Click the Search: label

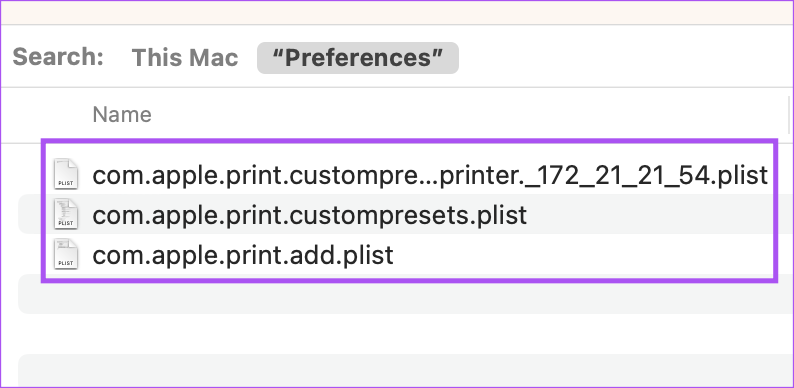[58, 57]
